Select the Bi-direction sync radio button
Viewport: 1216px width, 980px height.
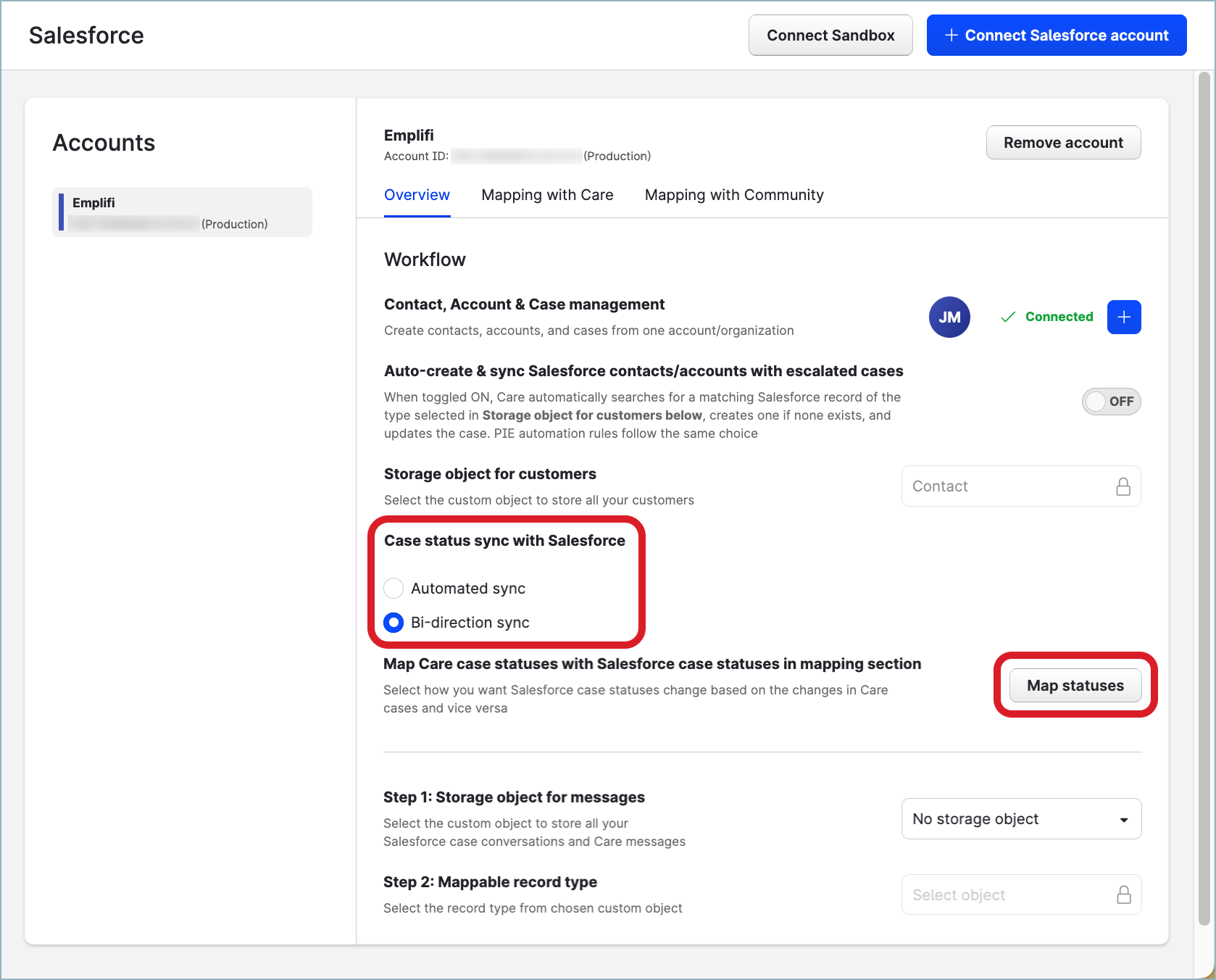point(393,622)
